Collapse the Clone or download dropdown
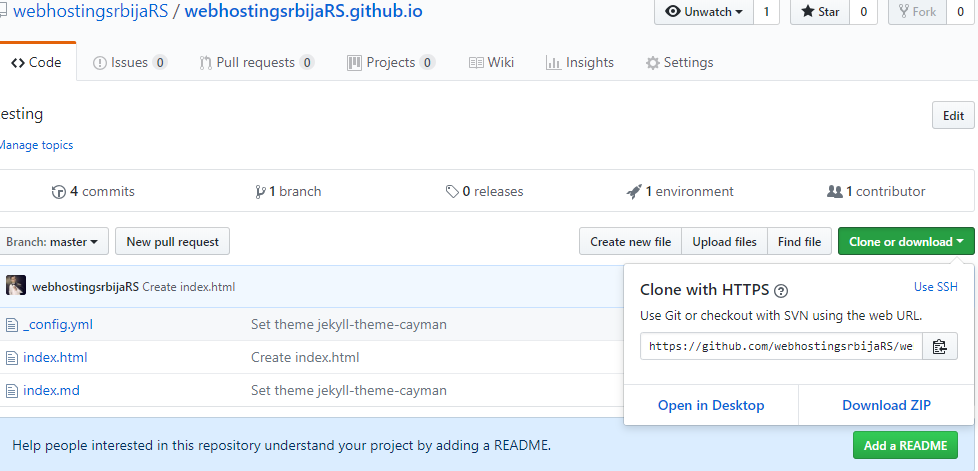The height and width of the screenshot is (471, 978). [906, 241]
